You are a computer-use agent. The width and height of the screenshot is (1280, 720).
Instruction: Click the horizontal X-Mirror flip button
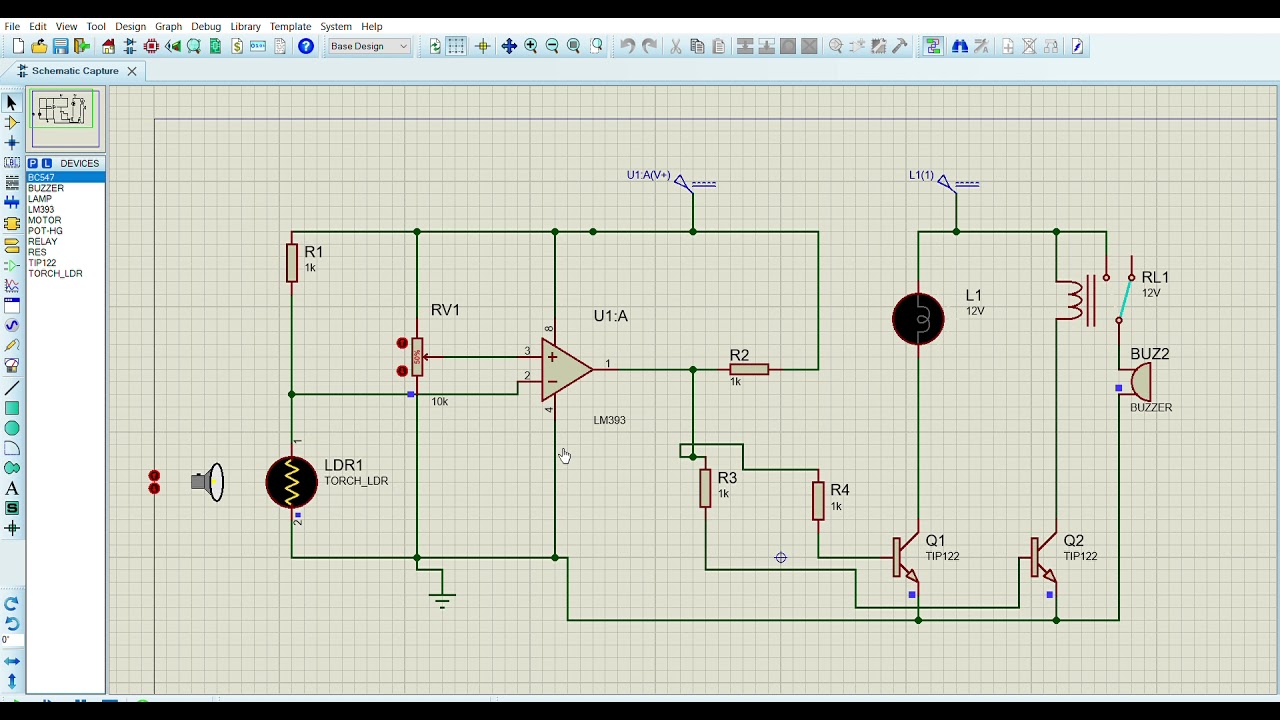pyautogui.click(x=12, y=661)
